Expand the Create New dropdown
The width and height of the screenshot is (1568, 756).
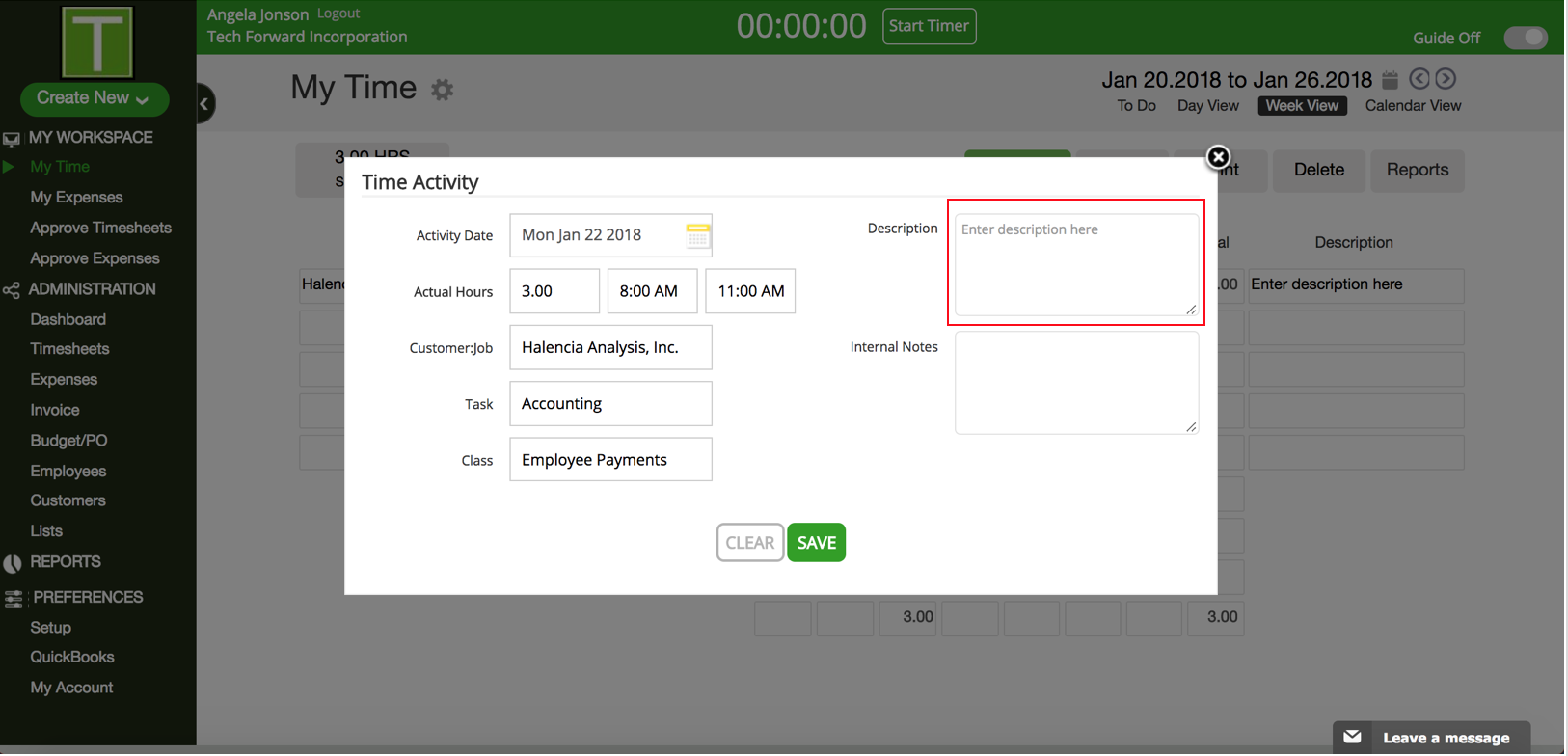coord(94,98)
